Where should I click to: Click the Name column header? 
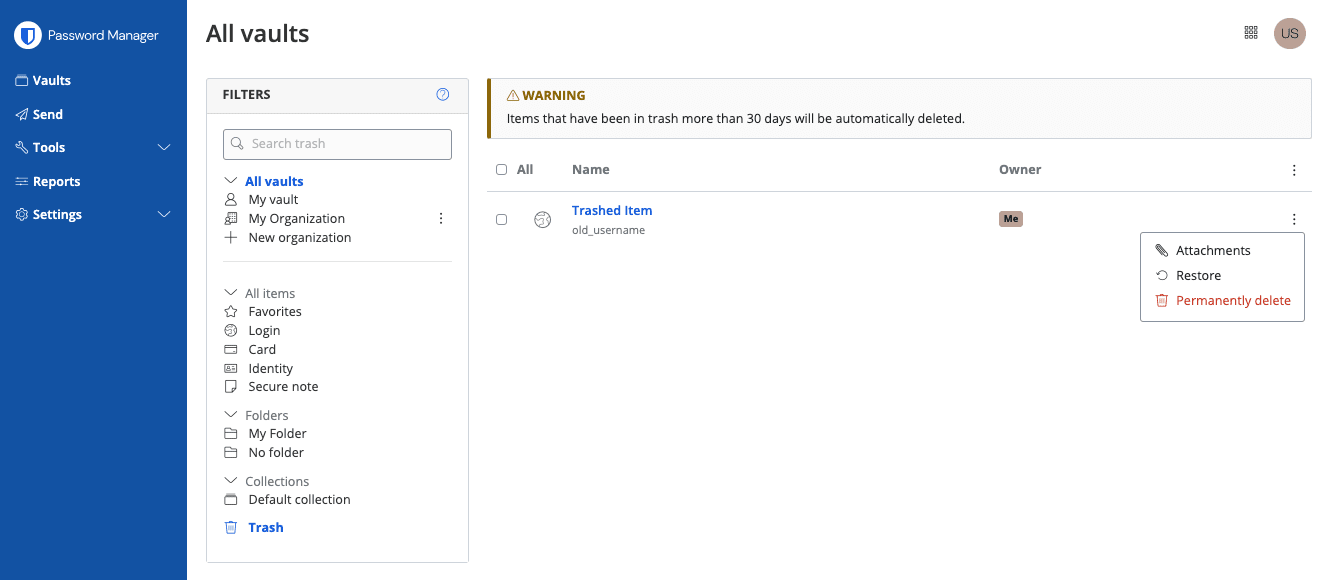tap(591, 170)
